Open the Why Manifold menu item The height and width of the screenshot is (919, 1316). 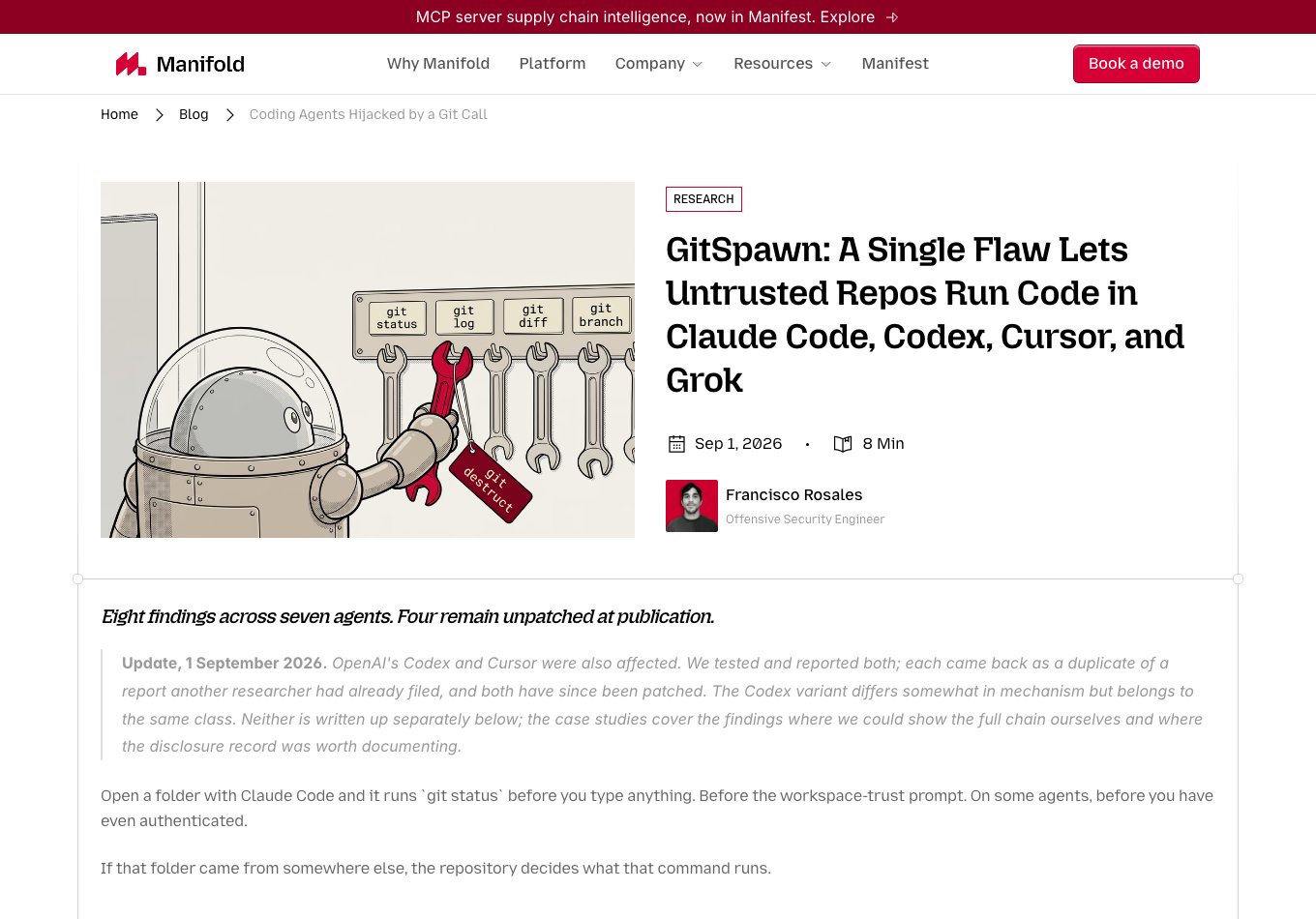438,64
